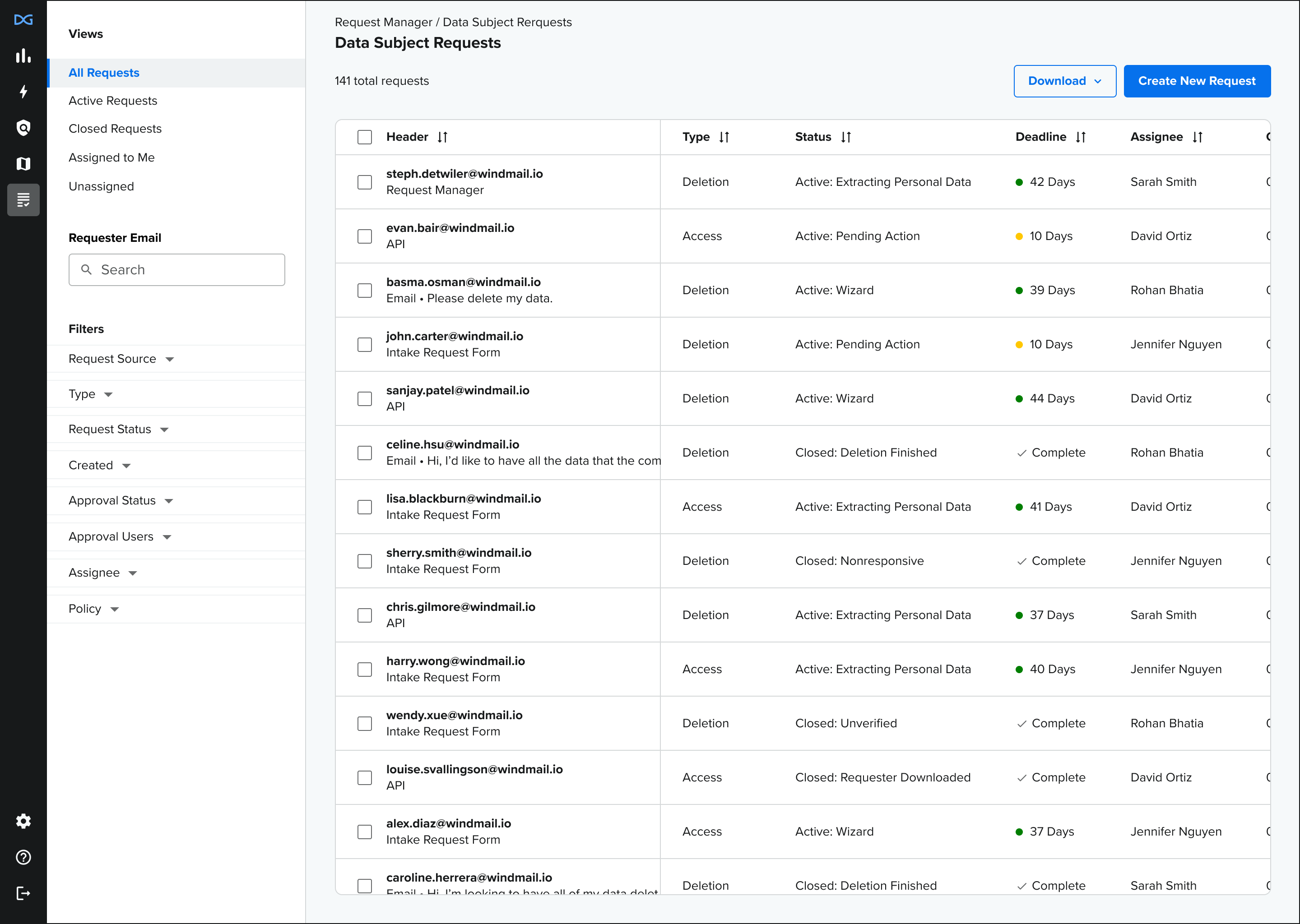
Task: Click the map icon in the sidebar
Action: click(23, 164)
